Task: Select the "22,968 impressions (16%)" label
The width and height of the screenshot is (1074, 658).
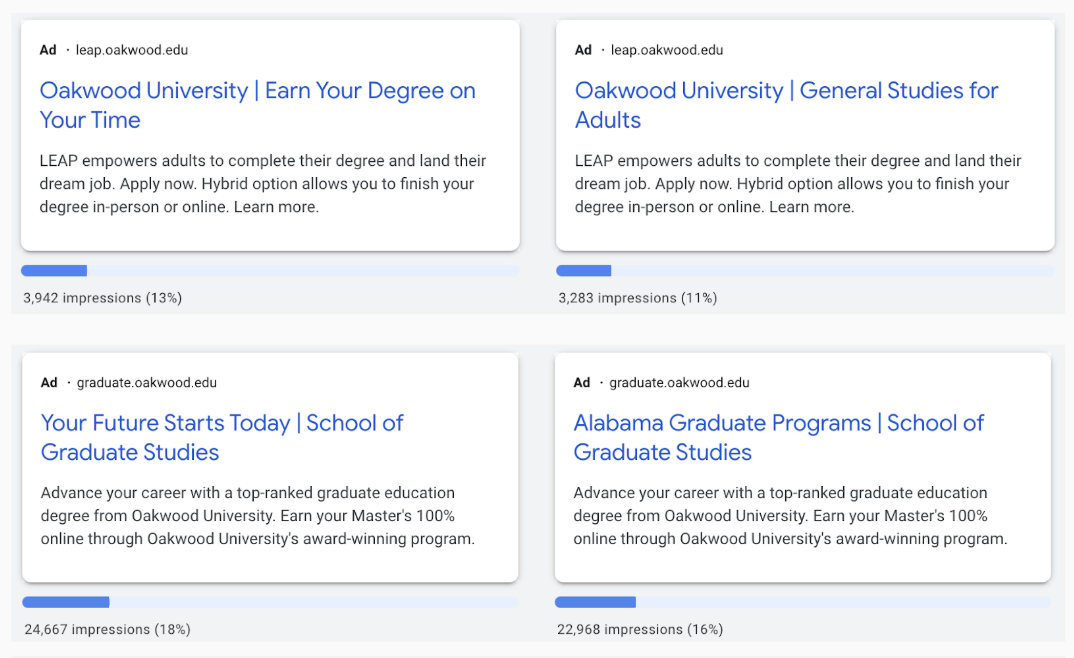Action: [640, 630]
